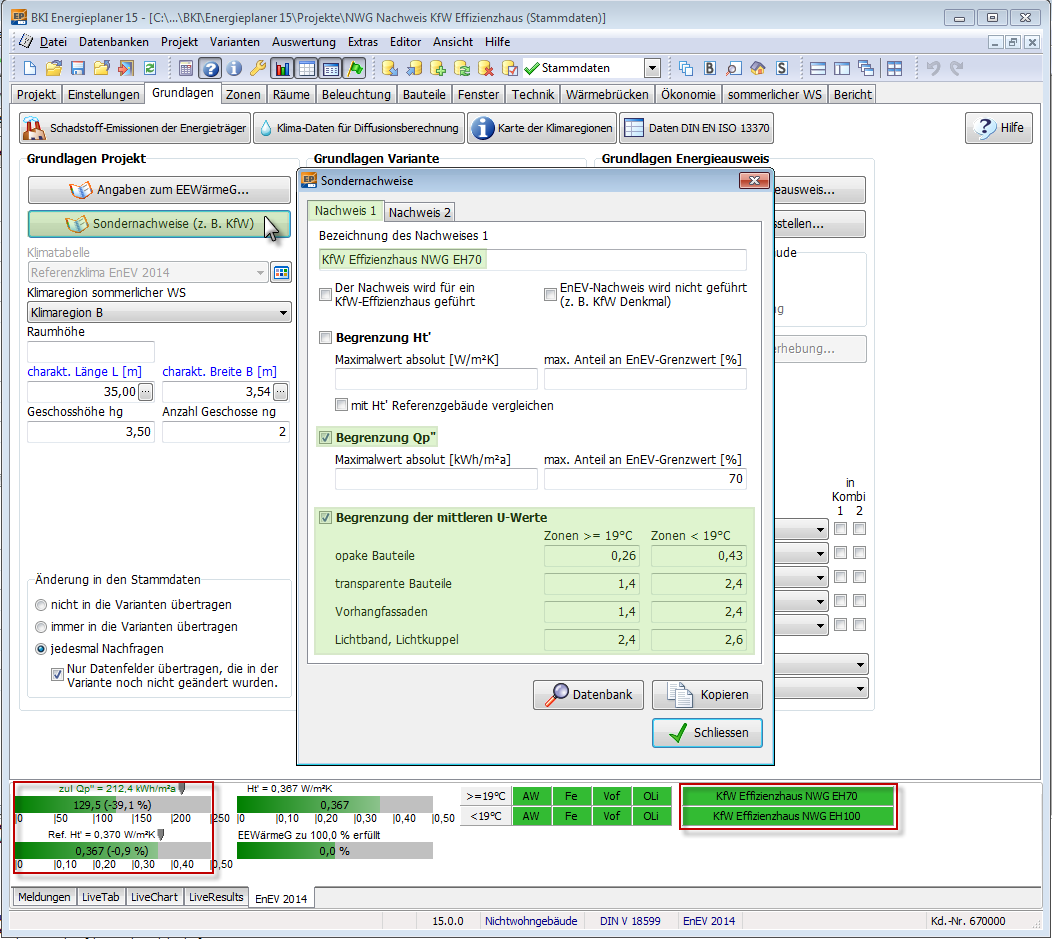Click 'Daten DIN EN ISO 13370' button
The height and width of the screenshot is (939, 1052).
tap(696, 127)
